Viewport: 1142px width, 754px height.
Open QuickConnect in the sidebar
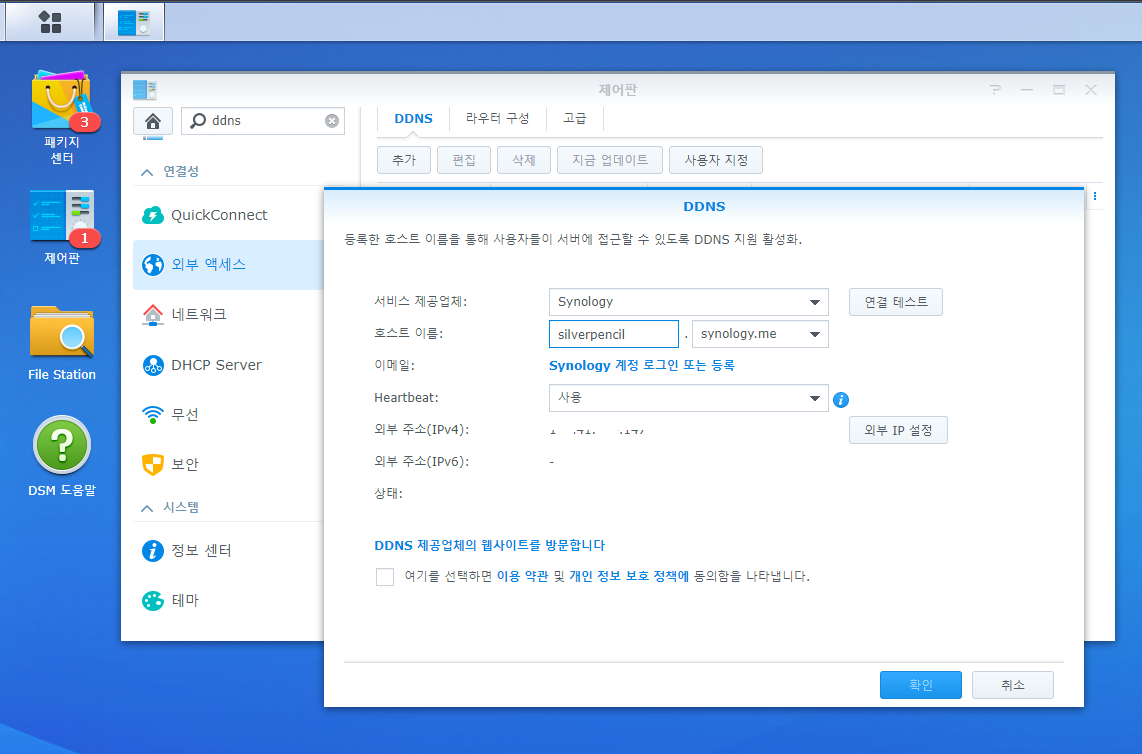pyautogui.click(x=228, y=215)
